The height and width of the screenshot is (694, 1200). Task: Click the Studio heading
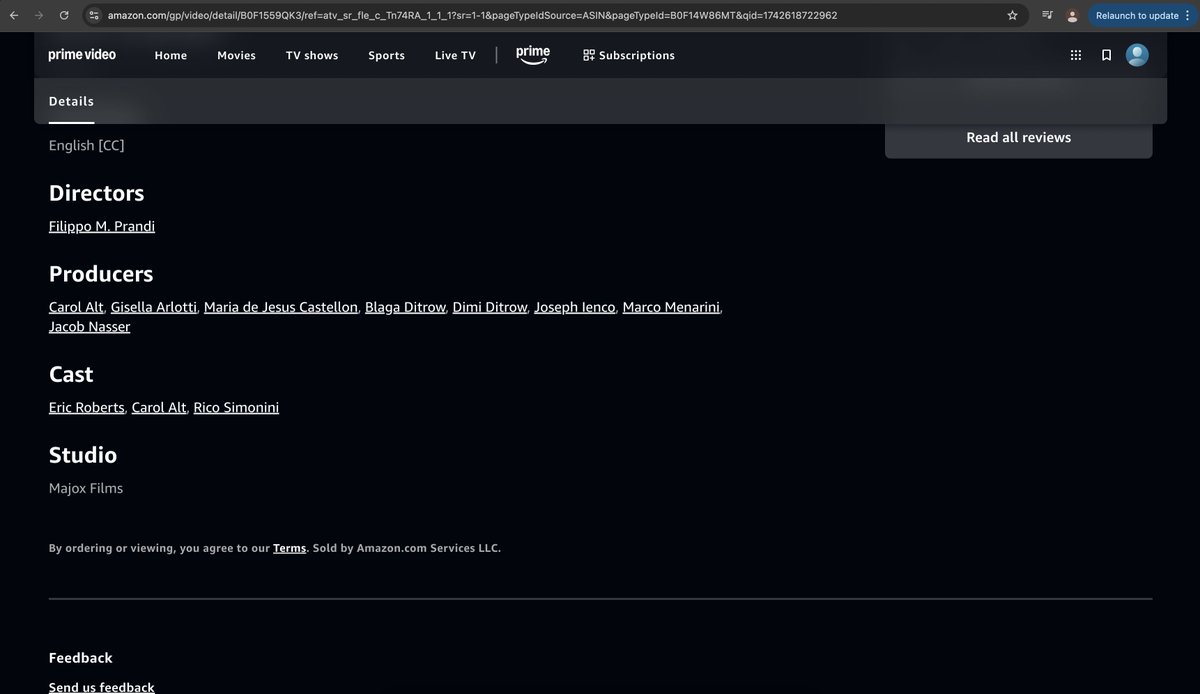tap(83, 455)
